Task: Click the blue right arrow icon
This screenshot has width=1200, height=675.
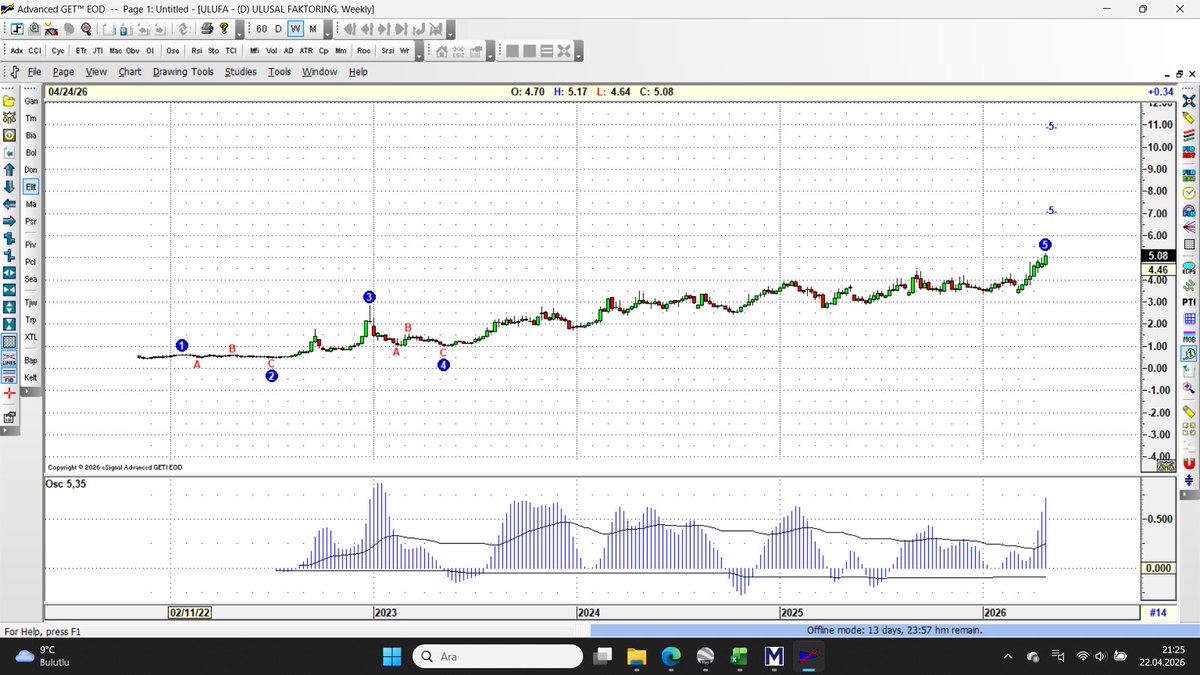Action: (x=9, y=221)
